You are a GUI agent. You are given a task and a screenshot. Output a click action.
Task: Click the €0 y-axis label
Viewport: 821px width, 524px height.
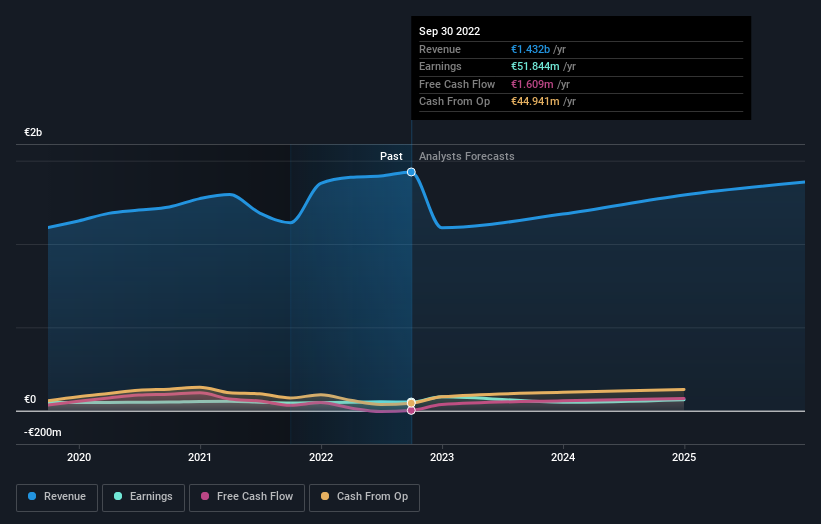(x=30, y=399)
